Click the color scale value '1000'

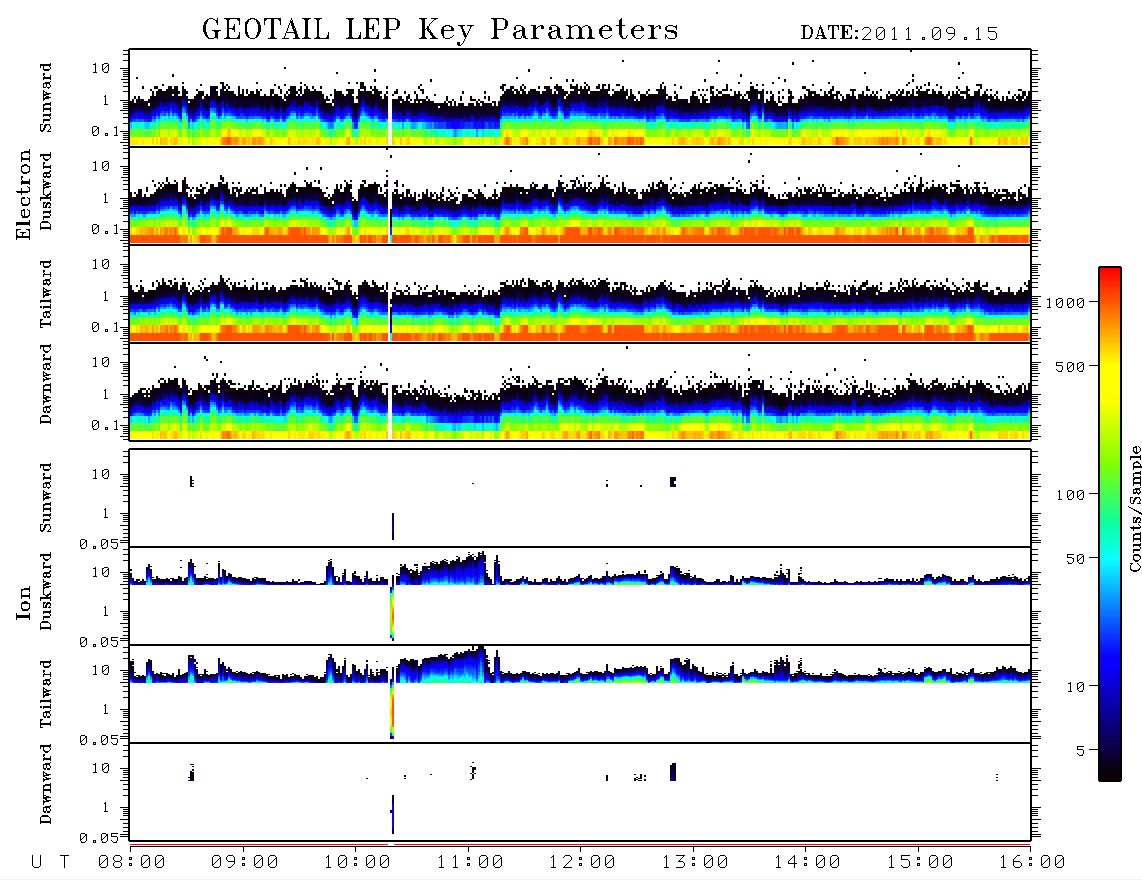[1065, 303]
